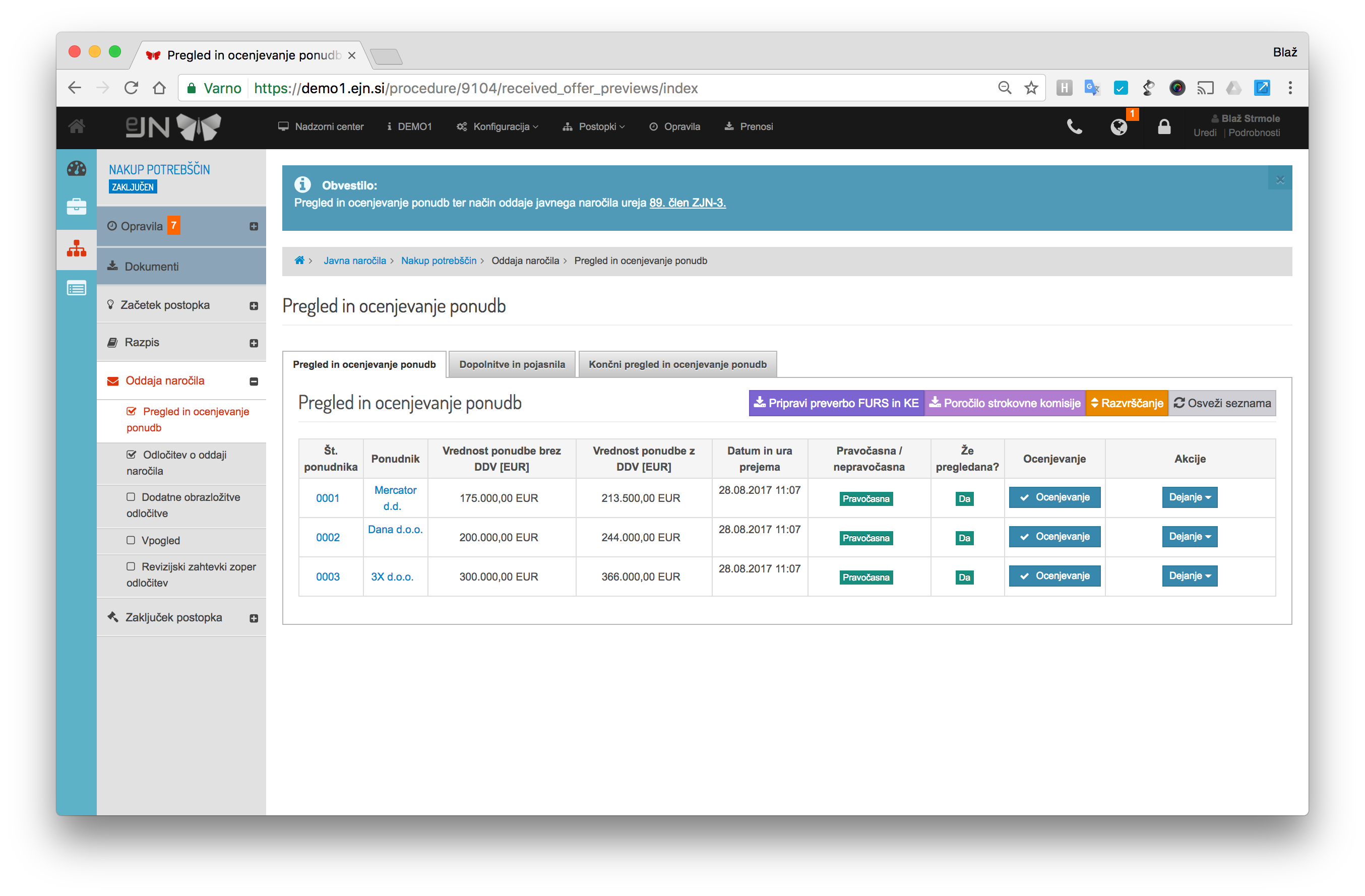Open bidder number 0001 link
Viewport: 1365px width, 896px height.
pos(328,497)
